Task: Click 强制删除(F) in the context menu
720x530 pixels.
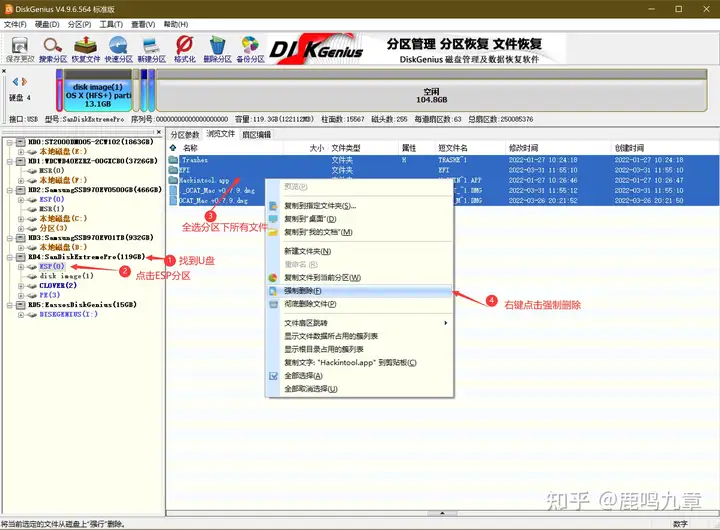Action: tap(360, 291)
